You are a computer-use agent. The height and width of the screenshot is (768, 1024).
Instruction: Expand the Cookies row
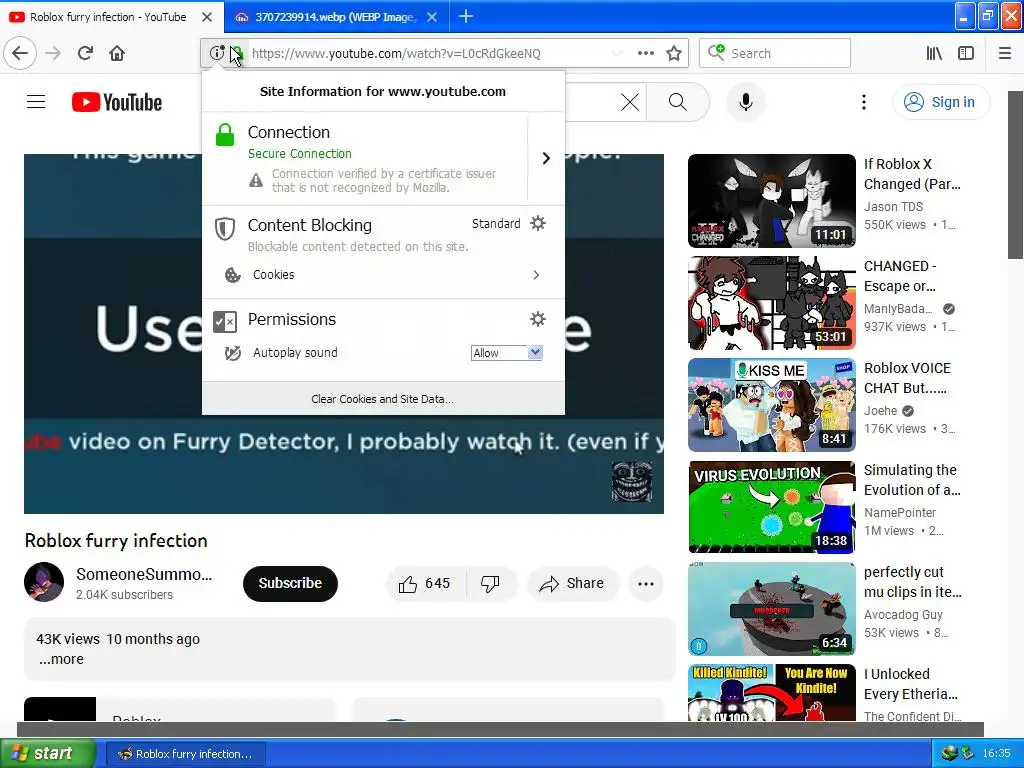tap(383, 275)
